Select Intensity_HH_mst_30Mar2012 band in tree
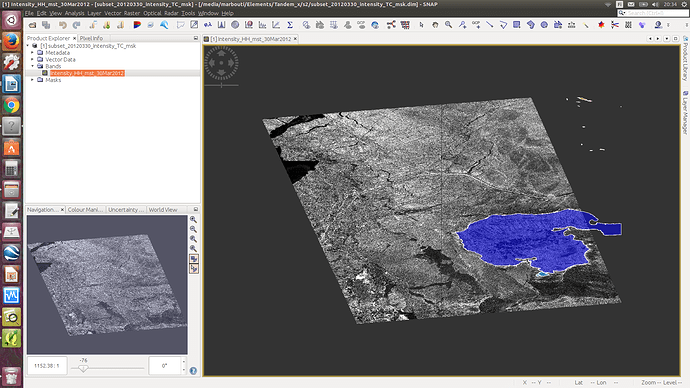Image resolution: width=690 pixels, height=388 pixels. point(87,73)
